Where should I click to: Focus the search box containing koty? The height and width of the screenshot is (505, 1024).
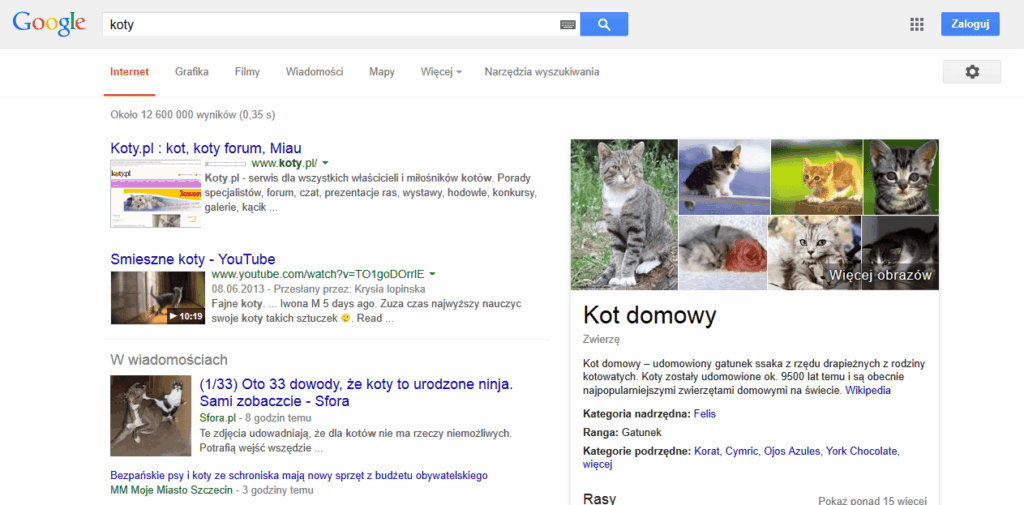[341, 25]
